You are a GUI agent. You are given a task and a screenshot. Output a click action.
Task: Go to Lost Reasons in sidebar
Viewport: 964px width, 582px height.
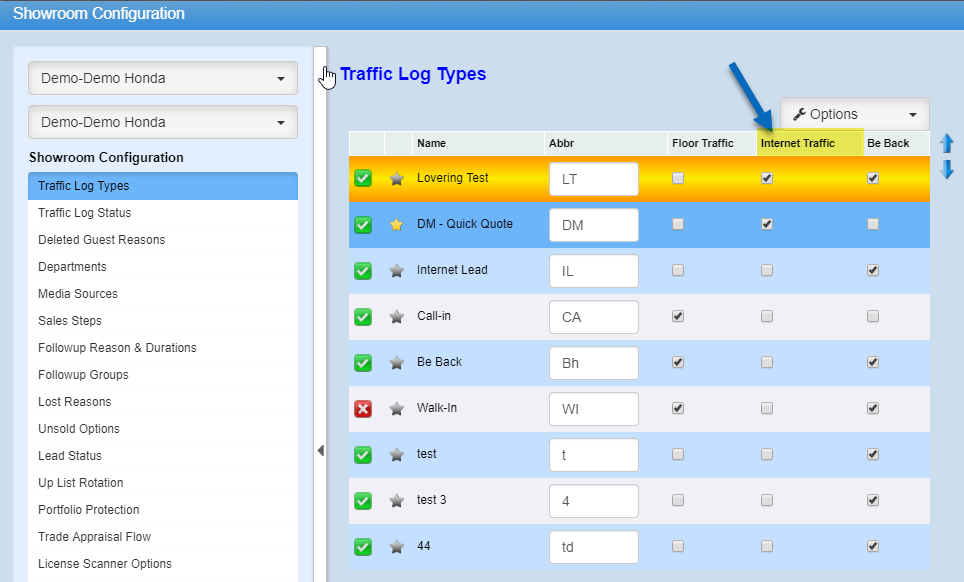click(75, 402)
